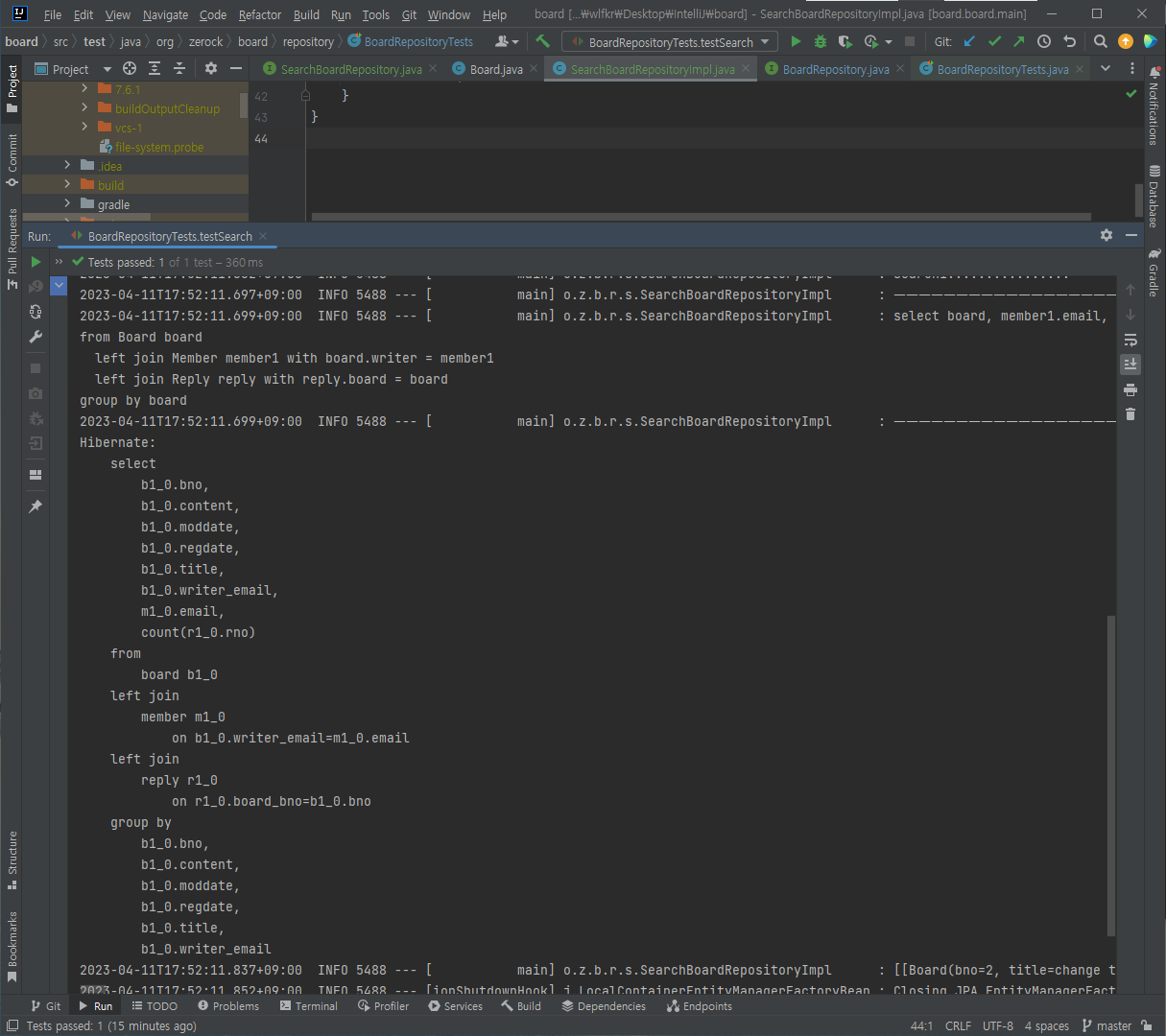Screen dimensions: 1166x1036
Task: Open the profiler run dropdown arrow
Action: (x=889, y=42)
